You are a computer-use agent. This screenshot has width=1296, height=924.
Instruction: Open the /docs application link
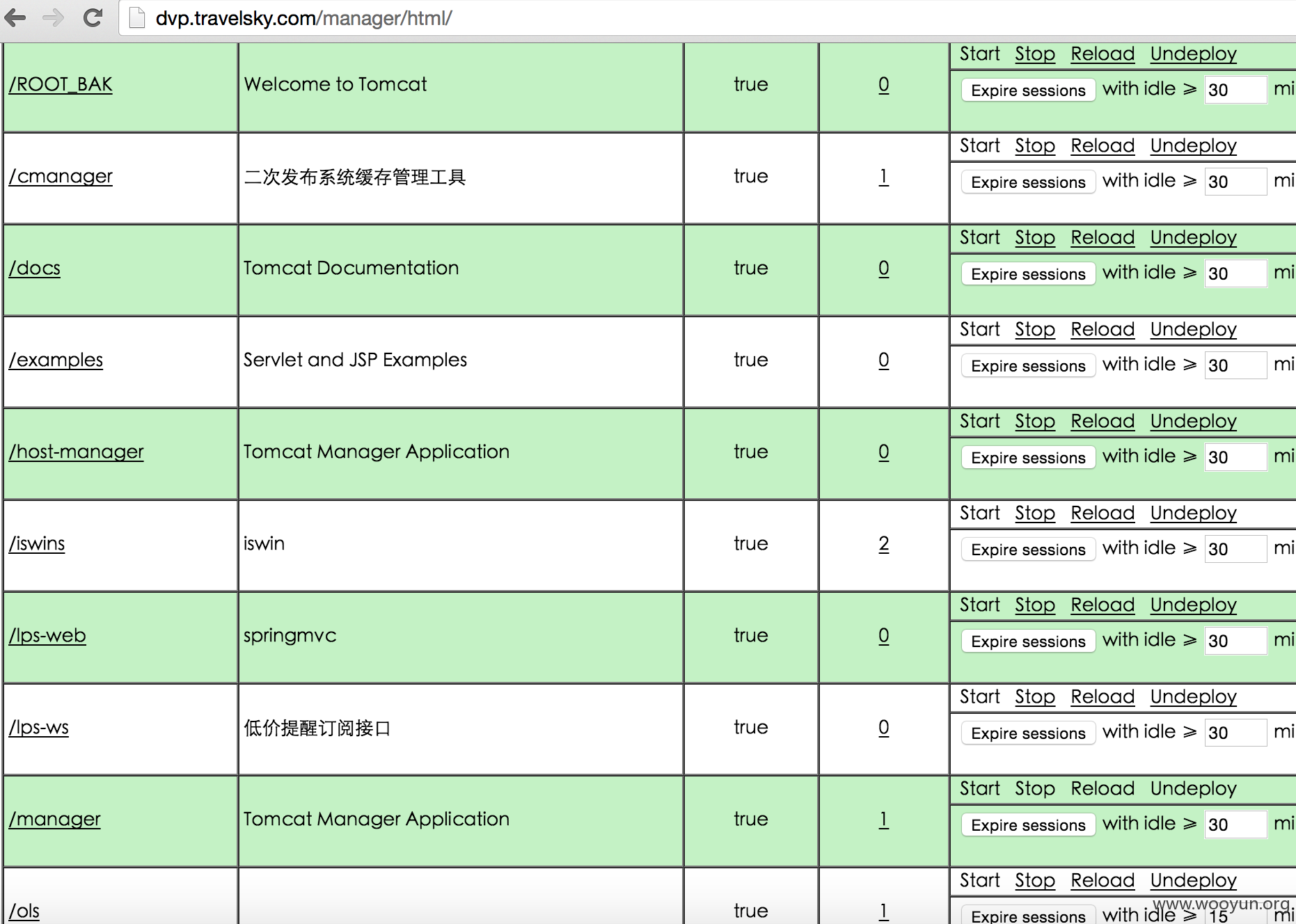coord(35,268)
